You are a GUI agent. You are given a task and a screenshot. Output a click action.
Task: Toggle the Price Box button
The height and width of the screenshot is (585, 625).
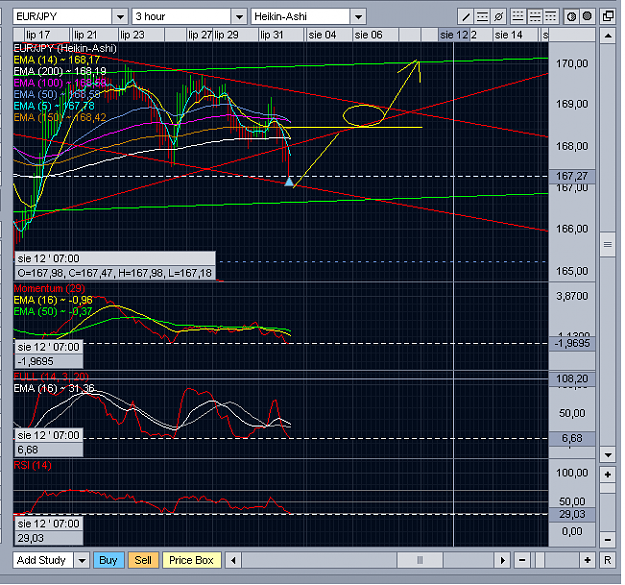coord(191,560)
